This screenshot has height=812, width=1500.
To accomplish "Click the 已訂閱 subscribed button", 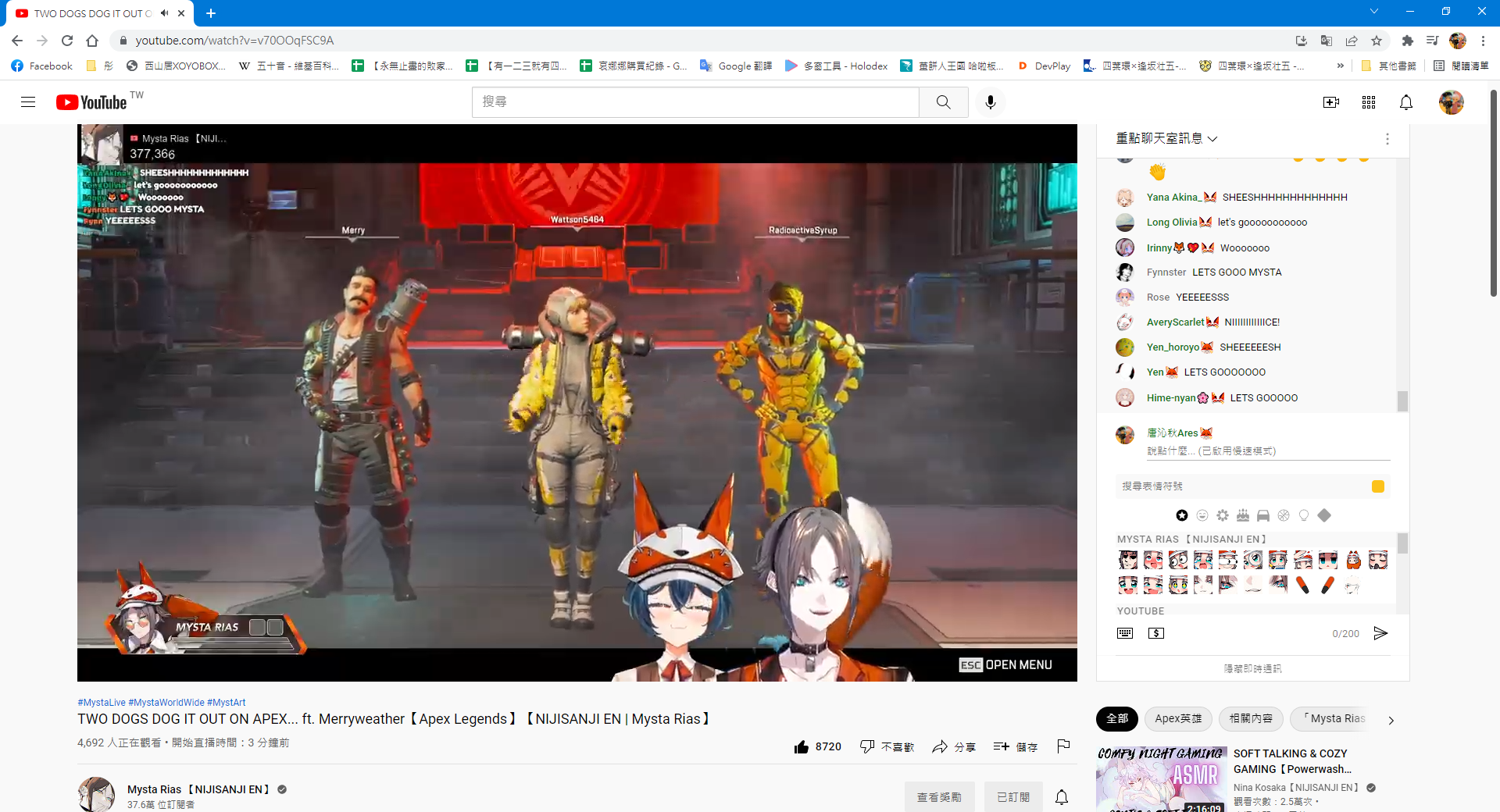I will pyautogui.click(x=1012, y=797).
